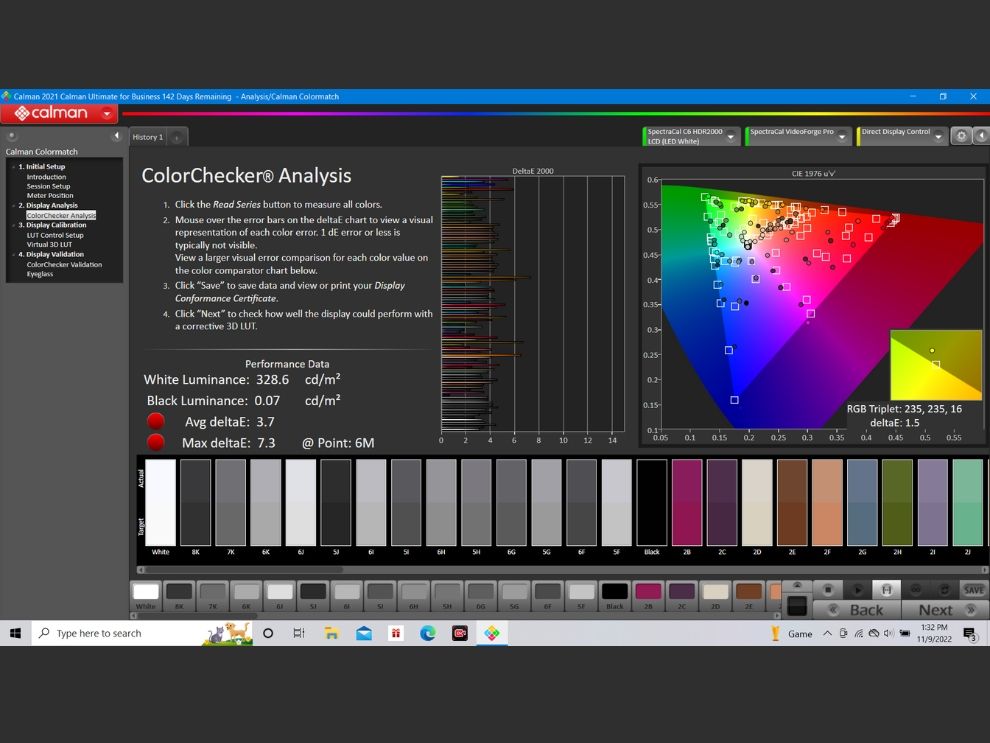Click the CIE 1976 u'v' chart

tap(814, 306)
